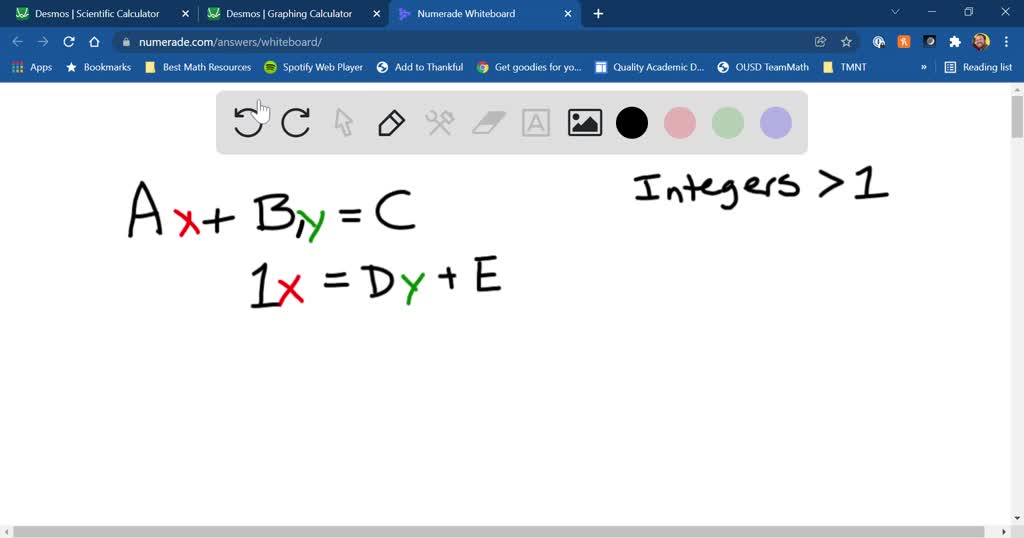Viewport: 1024px width, 538px height.
Task: Select the Numerade Whiteboard tab
Action: pyautogui.click(x=466, y=14)
